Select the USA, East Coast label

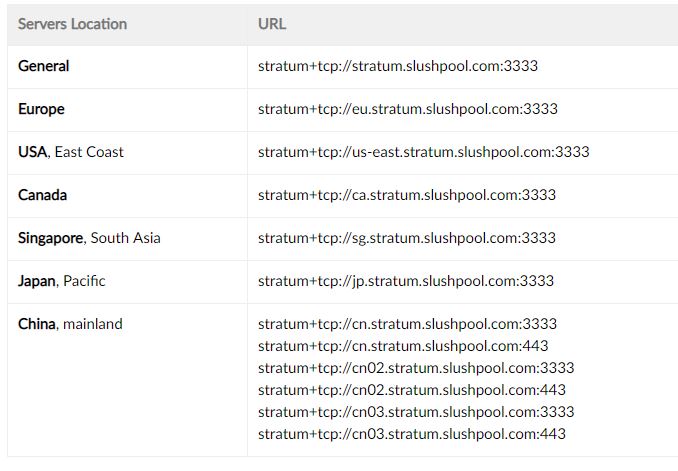70,152
